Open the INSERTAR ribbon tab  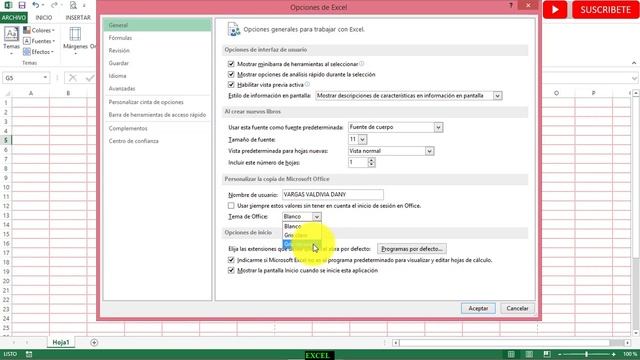(x=78, y=18)
